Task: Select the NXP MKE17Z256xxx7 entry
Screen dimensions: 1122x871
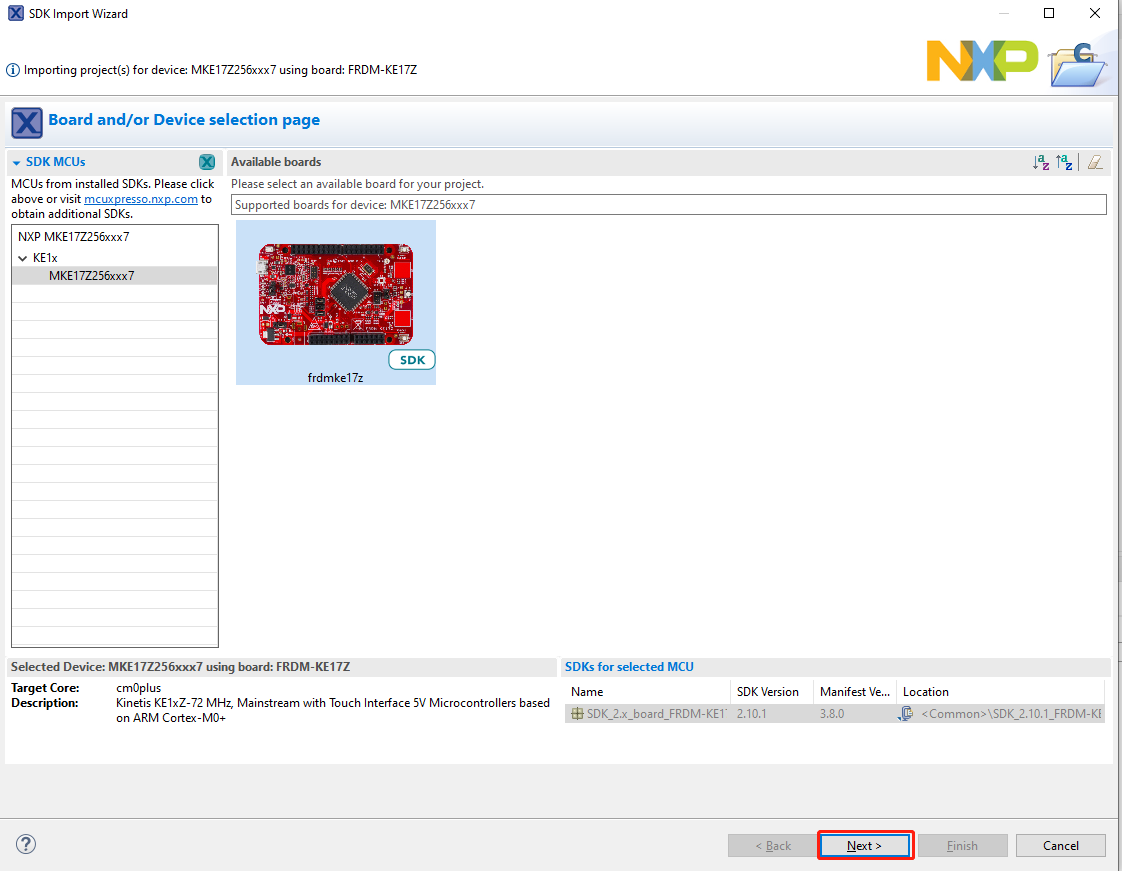Action: point(73,237)
